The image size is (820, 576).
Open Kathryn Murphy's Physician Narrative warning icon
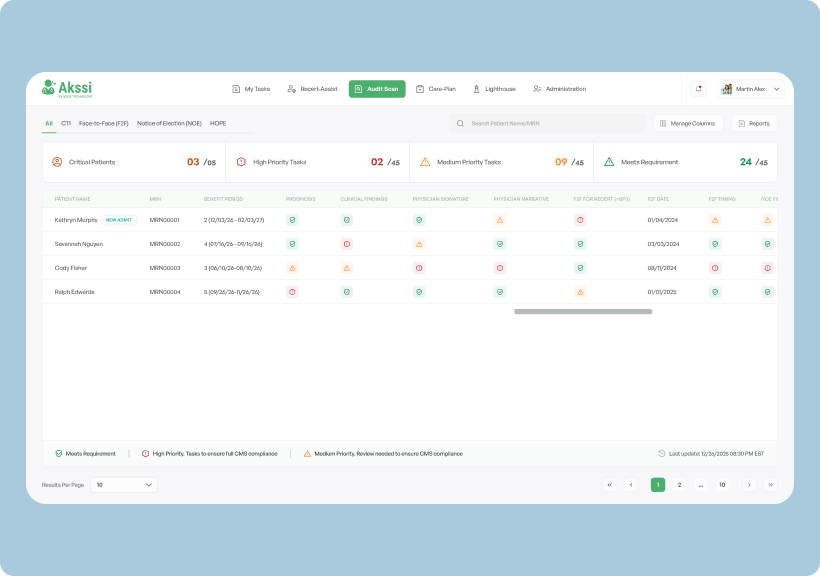(500, 220)
